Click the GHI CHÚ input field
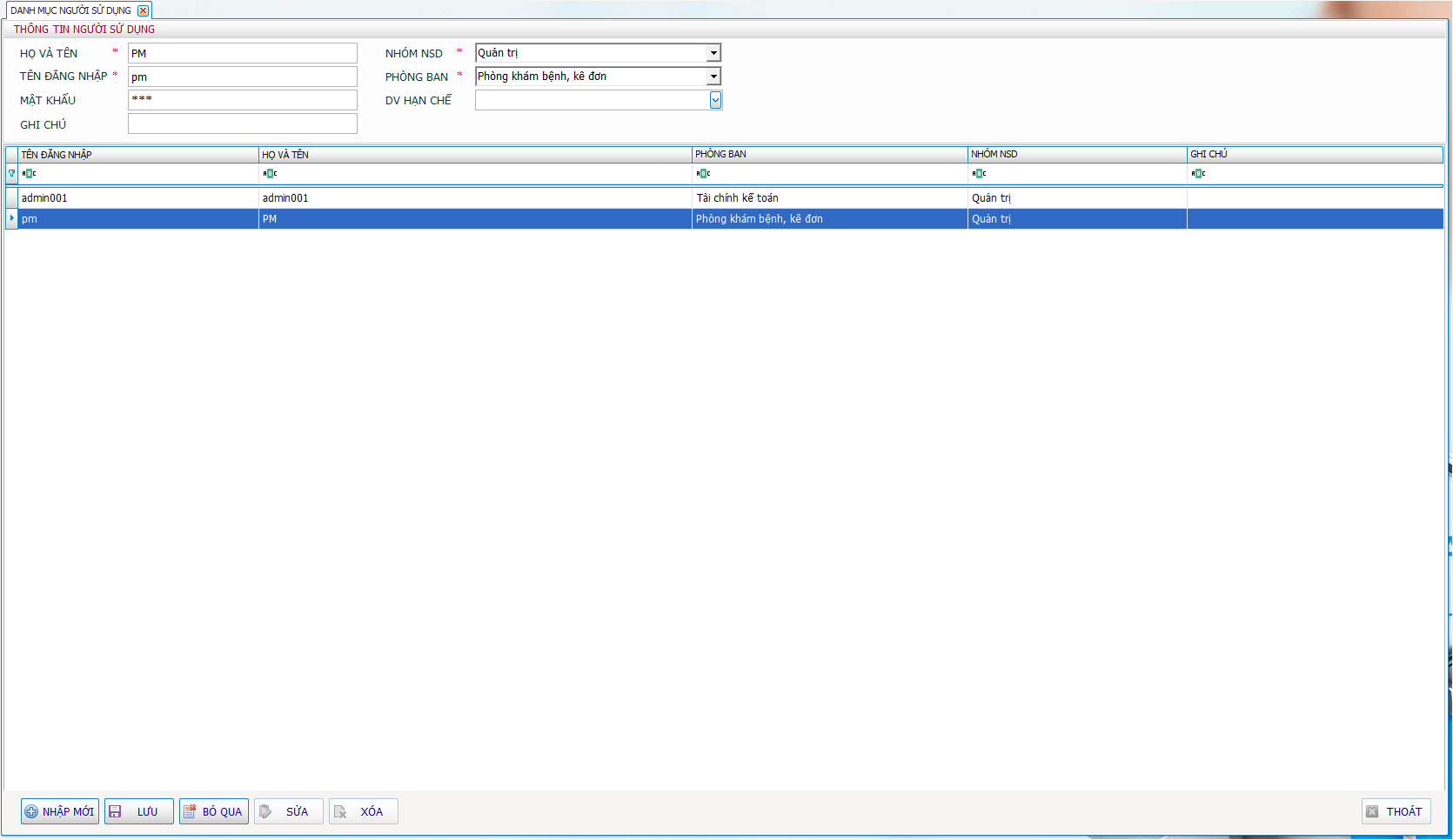This screenshot has height=840, width=1453. click(x=242, y=123)
